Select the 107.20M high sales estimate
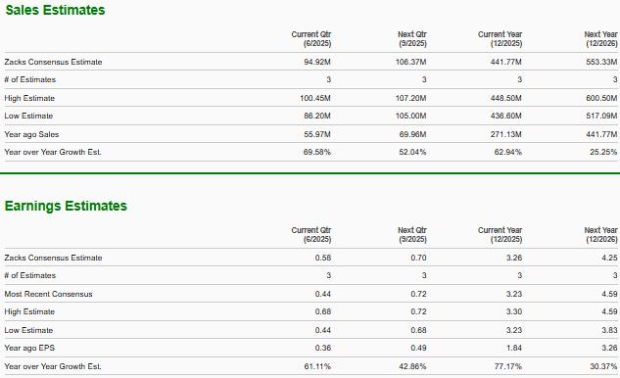 pos(411,98)
